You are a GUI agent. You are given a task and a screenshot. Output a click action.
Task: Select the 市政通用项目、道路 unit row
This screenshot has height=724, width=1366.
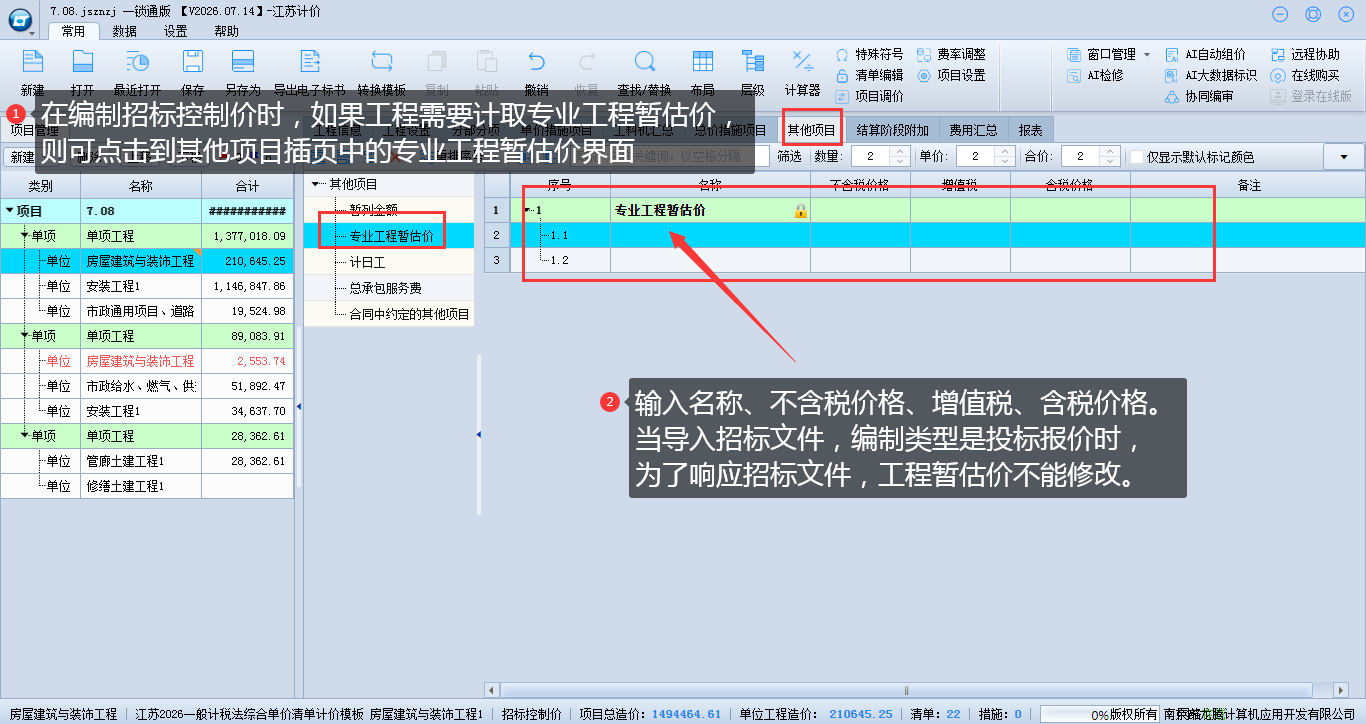pyautogui.click(x=147, y=311)
